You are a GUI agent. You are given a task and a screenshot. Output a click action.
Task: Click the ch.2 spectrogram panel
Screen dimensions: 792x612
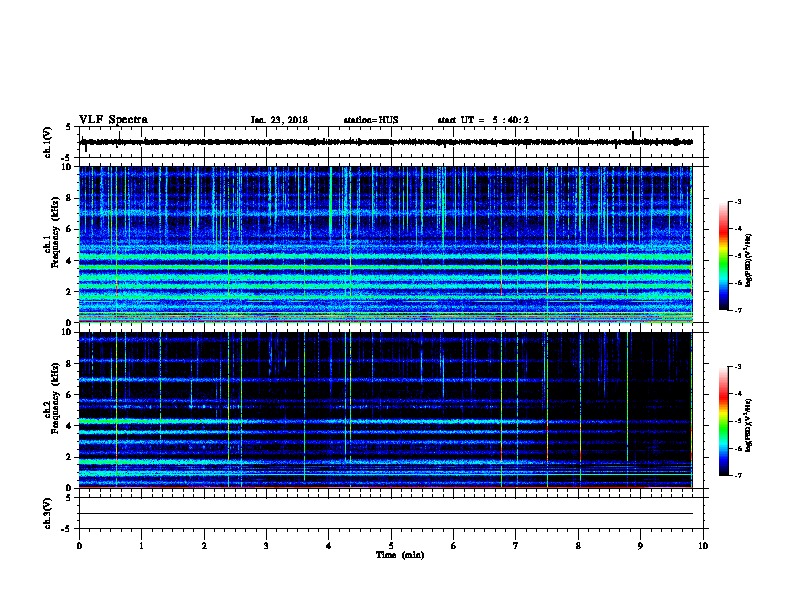tap(386, 410)
